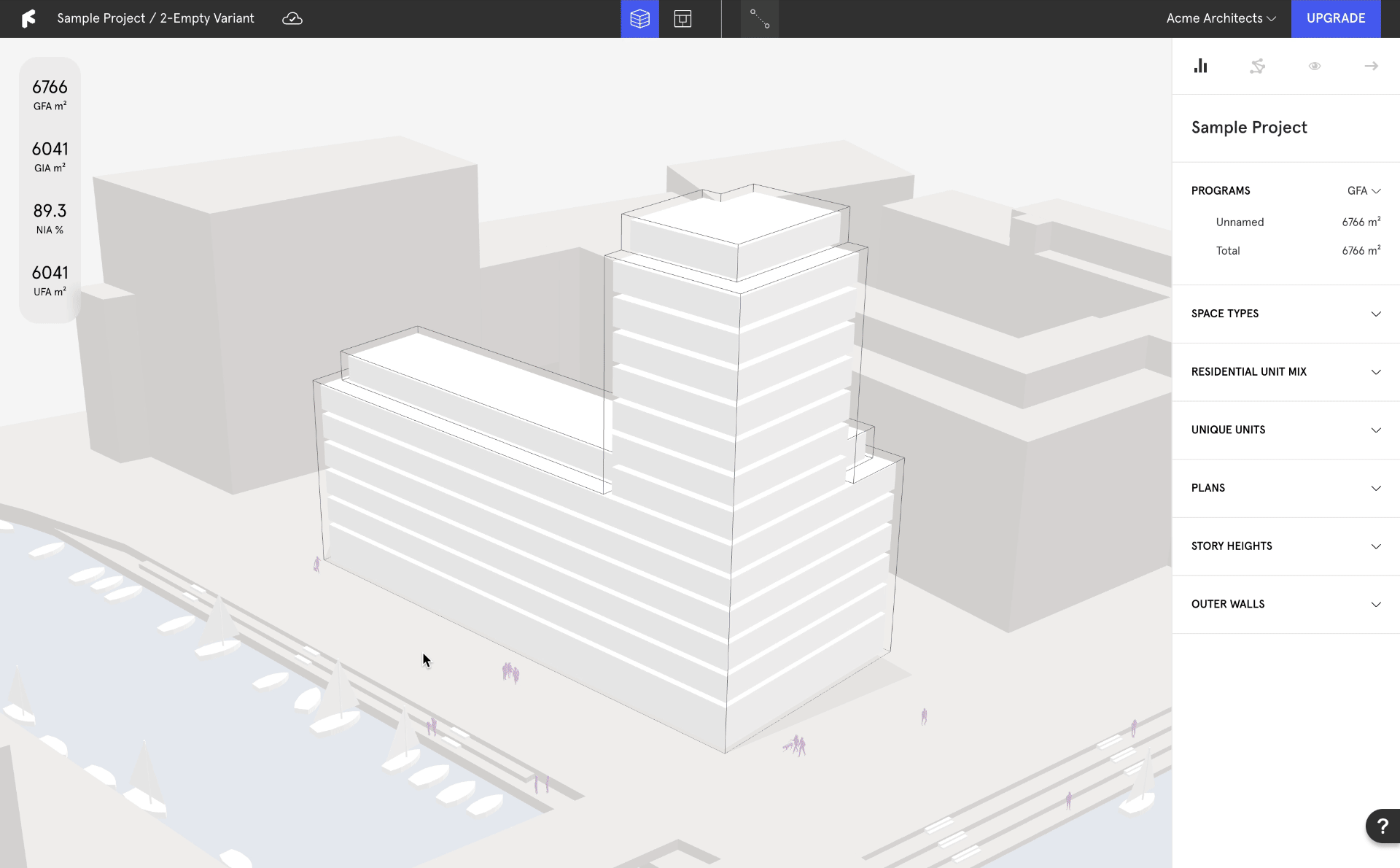Click the export arrow icon

1371,66
